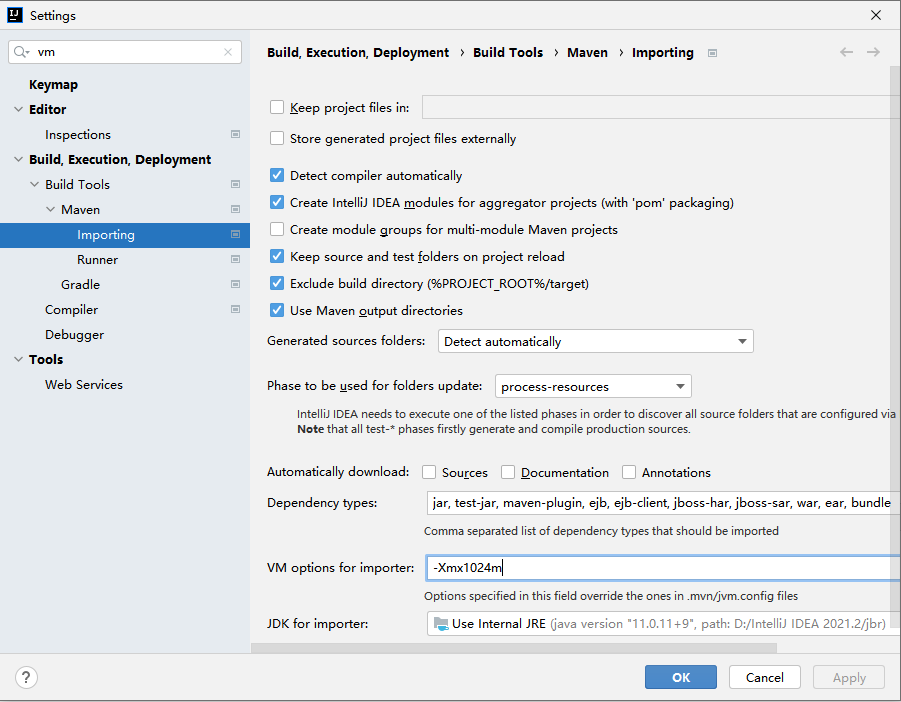Select the Importing tree item
The width and height of the screenshot is (901, 702).
[x=125, y=235]
